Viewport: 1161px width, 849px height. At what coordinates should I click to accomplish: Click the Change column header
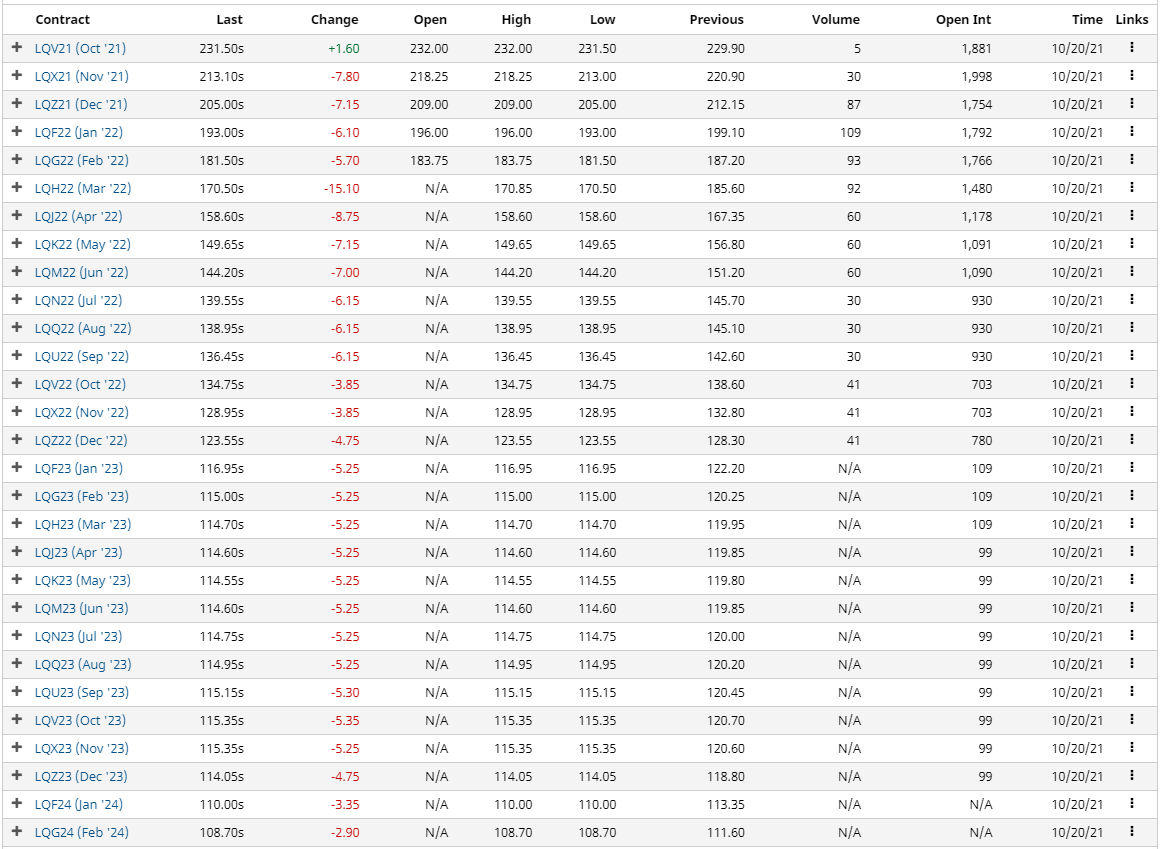click(334, 19)
